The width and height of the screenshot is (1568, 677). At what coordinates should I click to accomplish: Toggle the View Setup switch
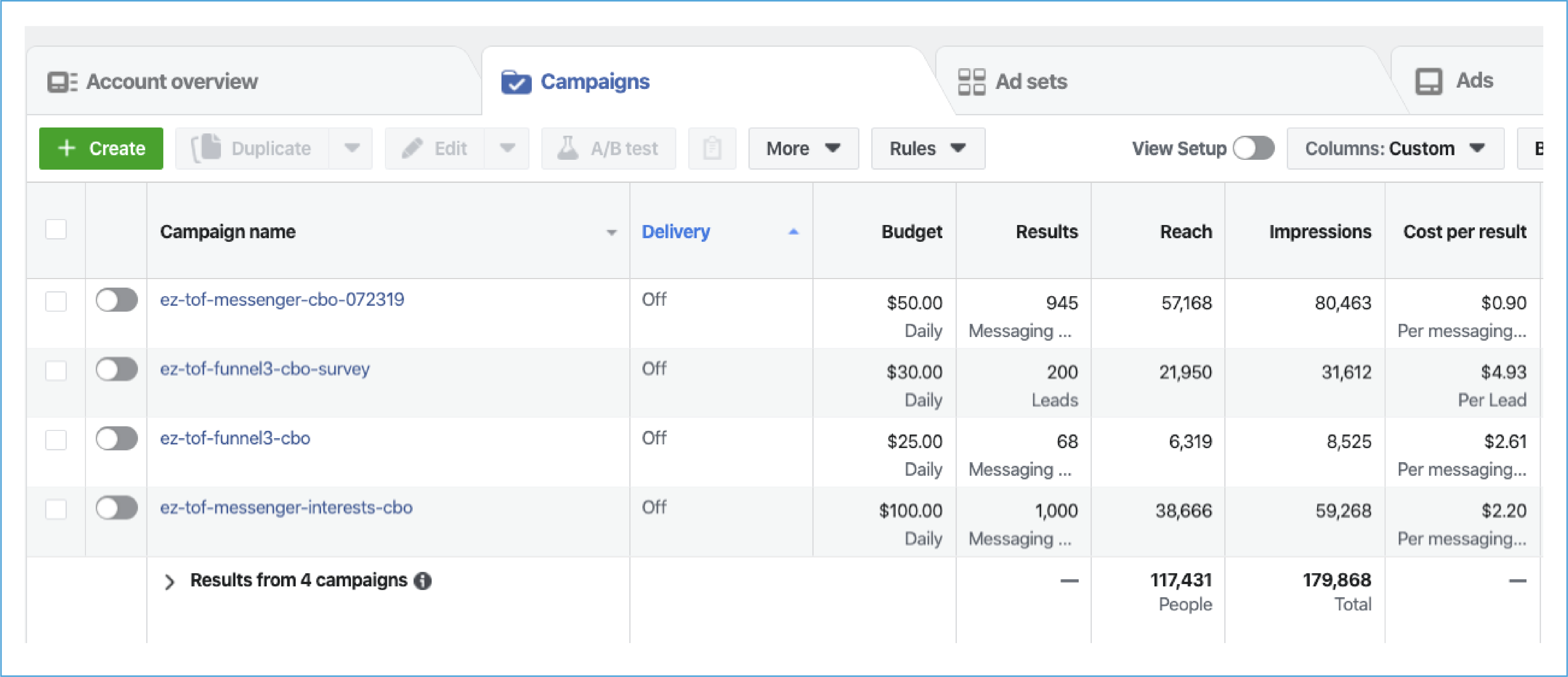(1253, 148)
